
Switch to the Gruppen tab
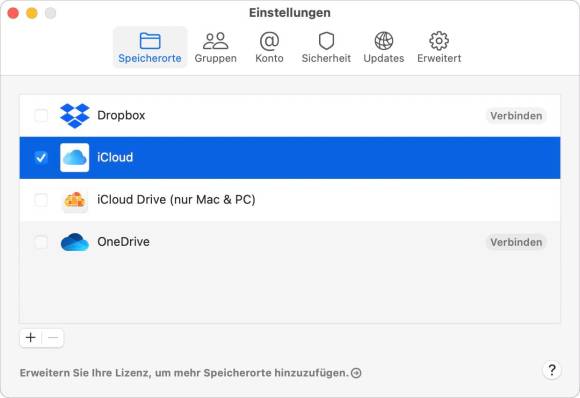click(215, 47)
